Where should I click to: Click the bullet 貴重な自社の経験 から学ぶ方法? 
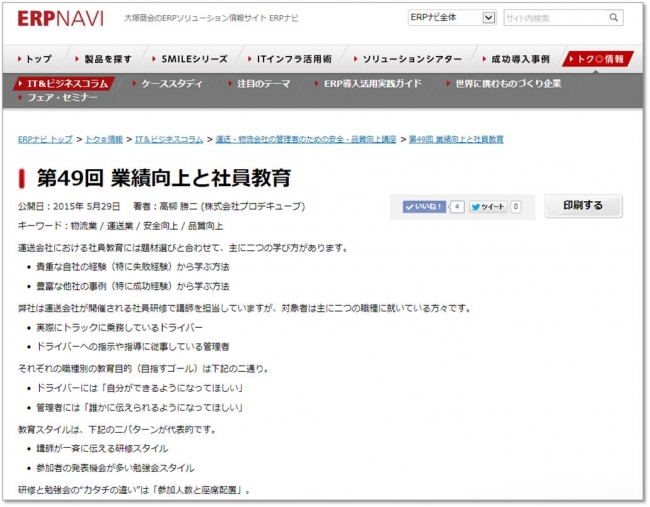(133, 267)
